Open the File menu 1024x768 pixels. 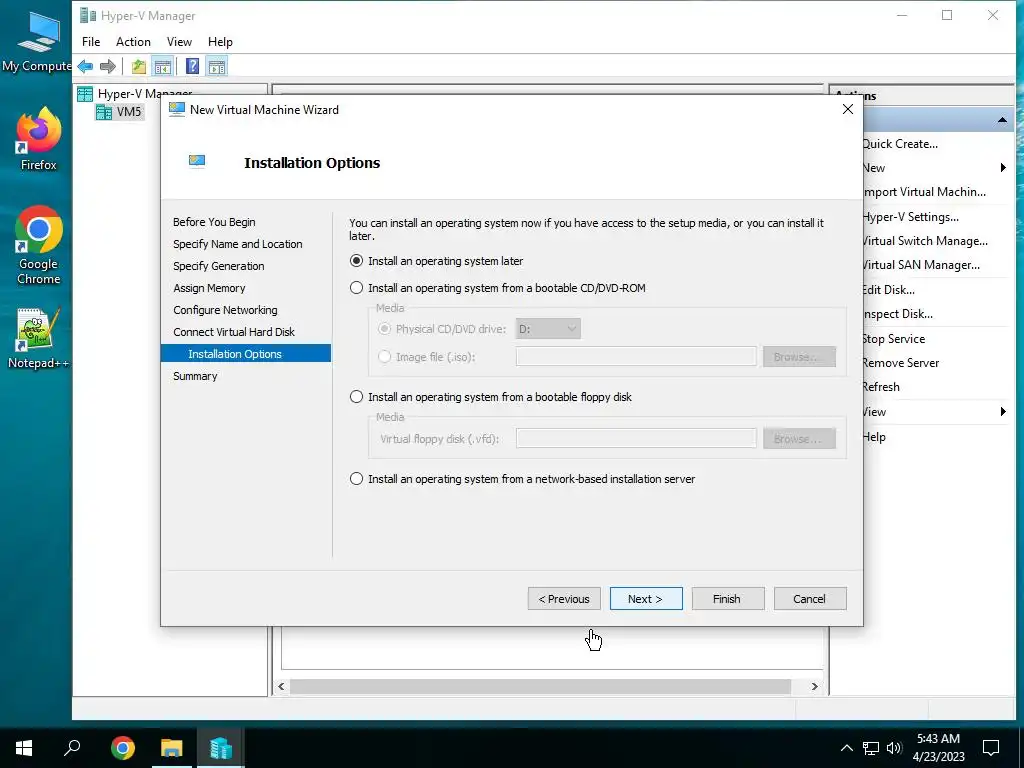pyautogui.click(x=91, y=42)
